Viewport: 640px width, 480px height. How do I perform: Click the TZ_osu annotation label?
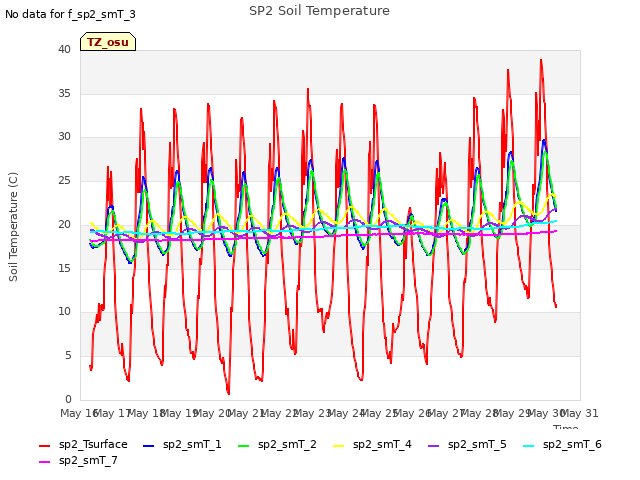[108, 42]
